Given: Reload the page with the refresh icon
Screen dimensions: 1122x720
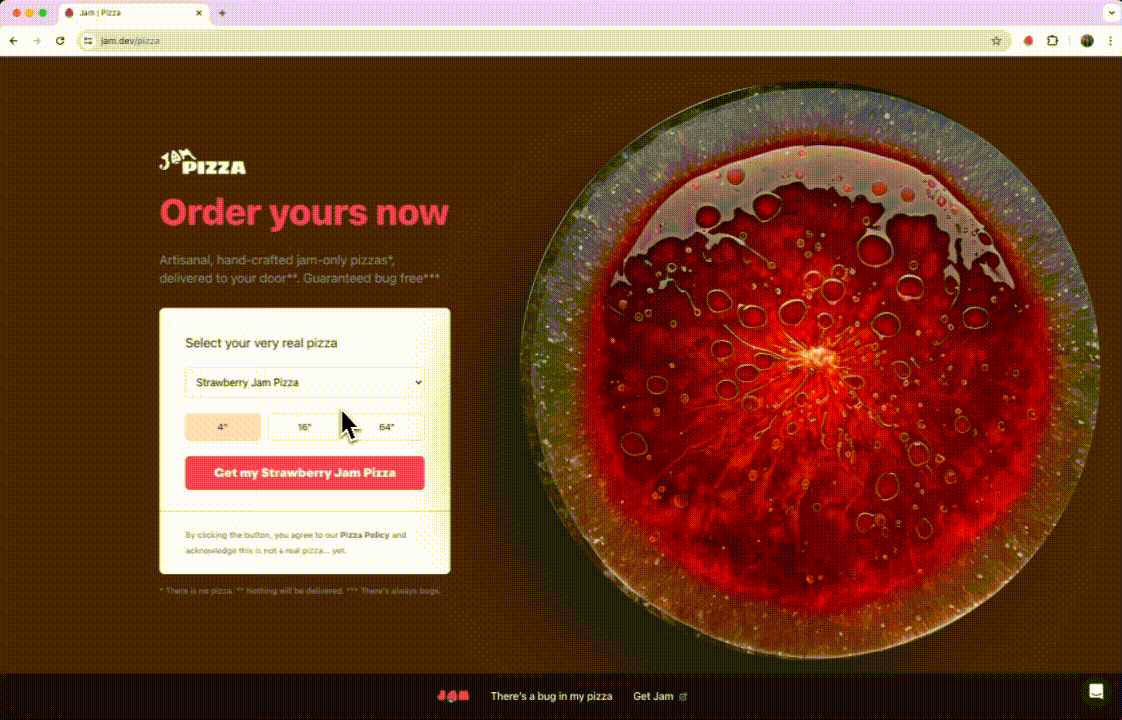Looking at the screenshot, I should pos(60,41).
